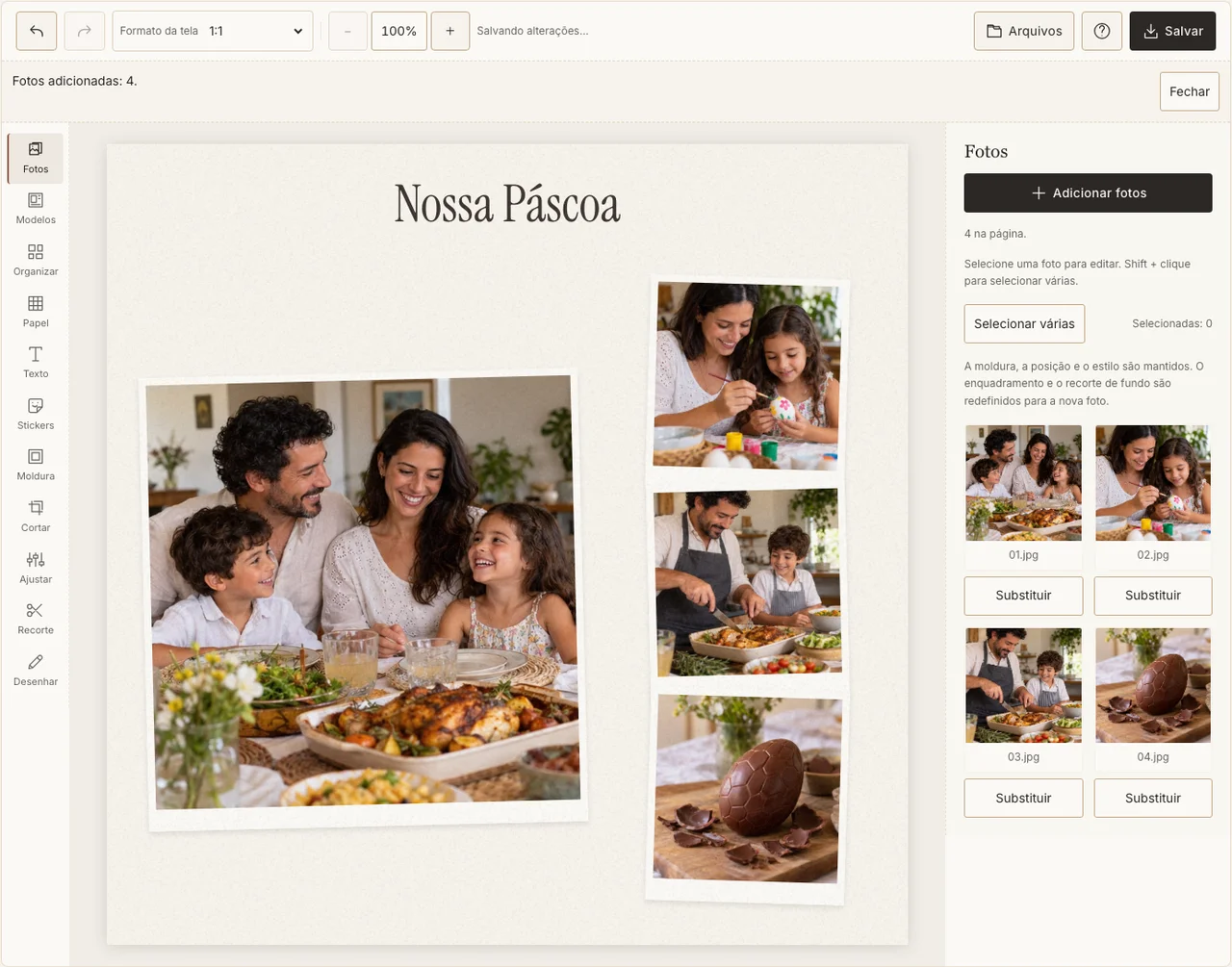The height and width of the screenshot is (967, 1232).
Task: Select the Texto tool
Action: [36, 363]
